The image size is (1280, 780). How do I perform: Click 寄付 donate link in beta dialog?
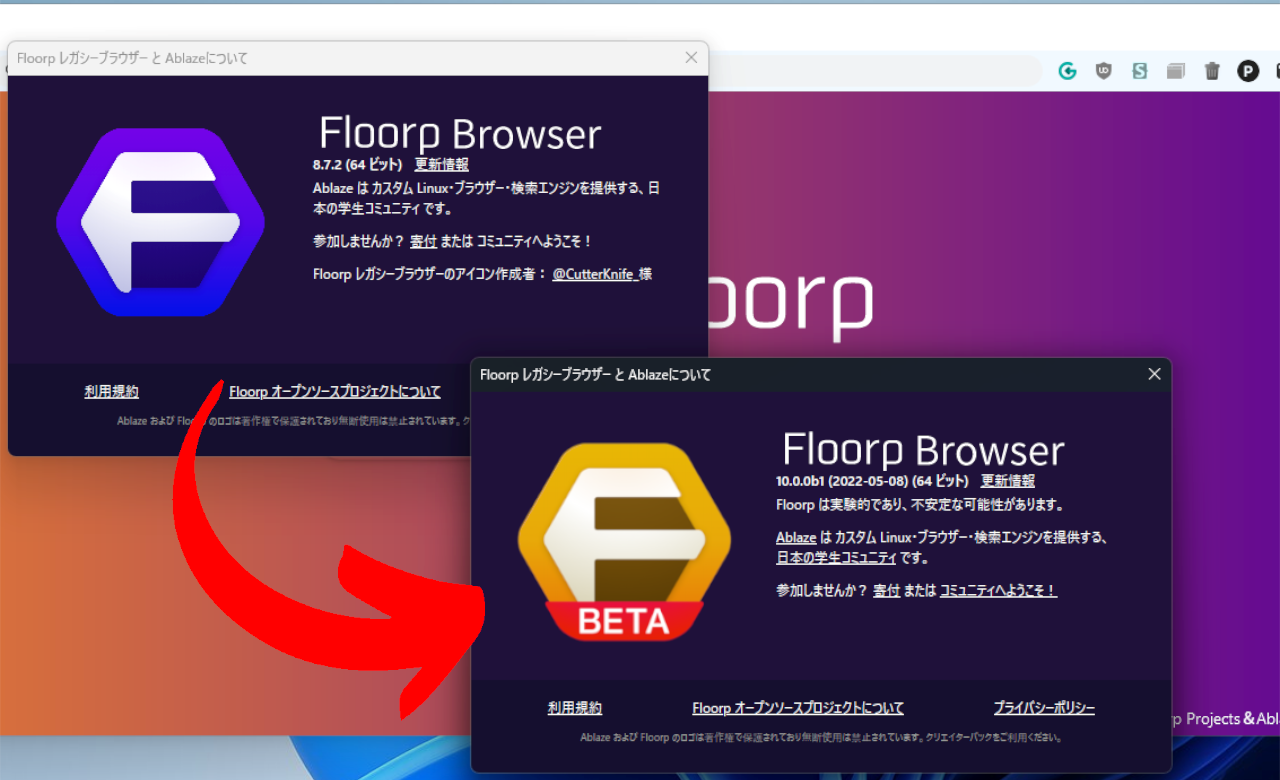coord(886,590)
